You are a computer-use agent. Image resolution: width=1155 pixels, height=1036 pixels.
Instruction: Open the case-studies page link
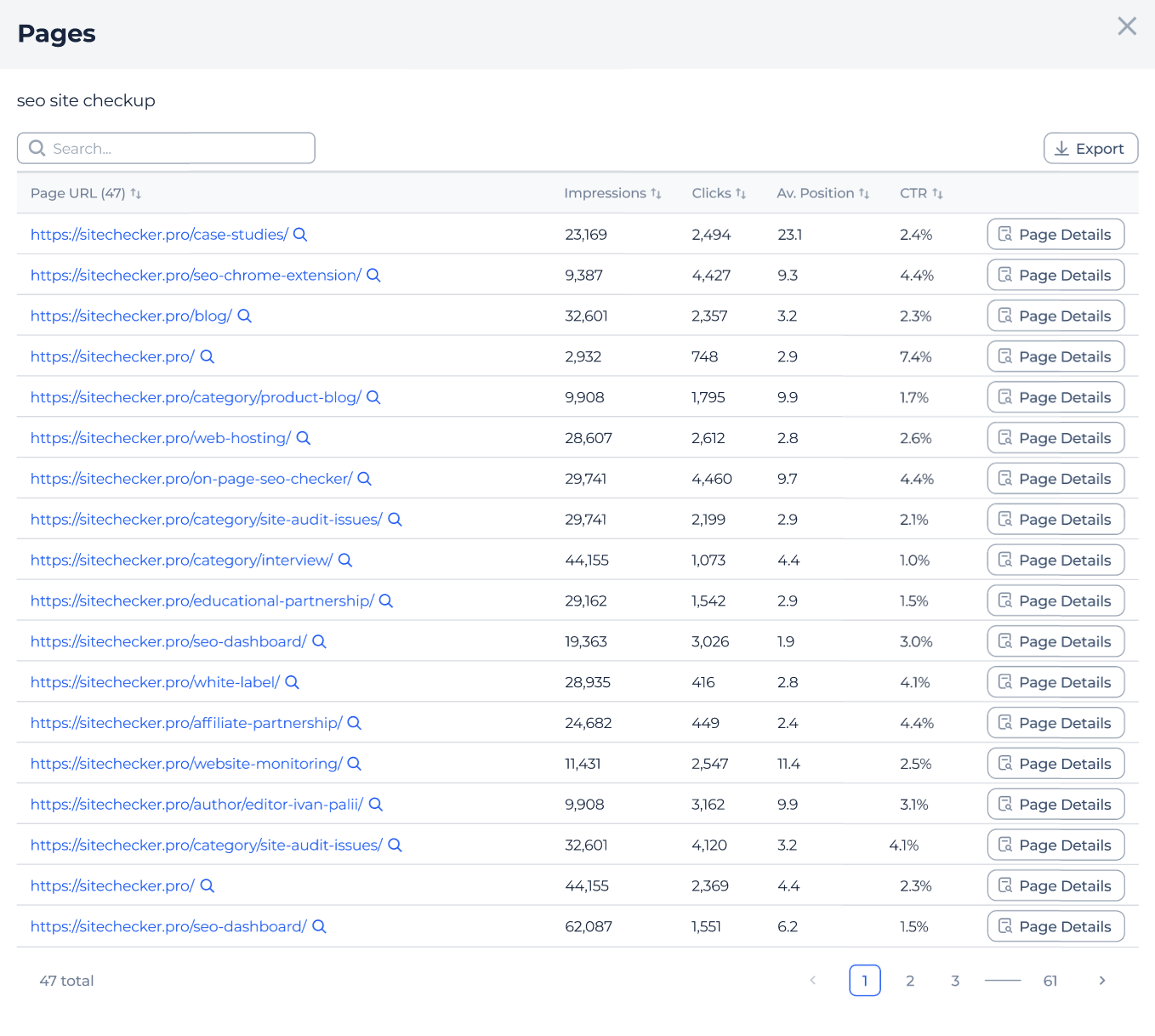point(159,235)
